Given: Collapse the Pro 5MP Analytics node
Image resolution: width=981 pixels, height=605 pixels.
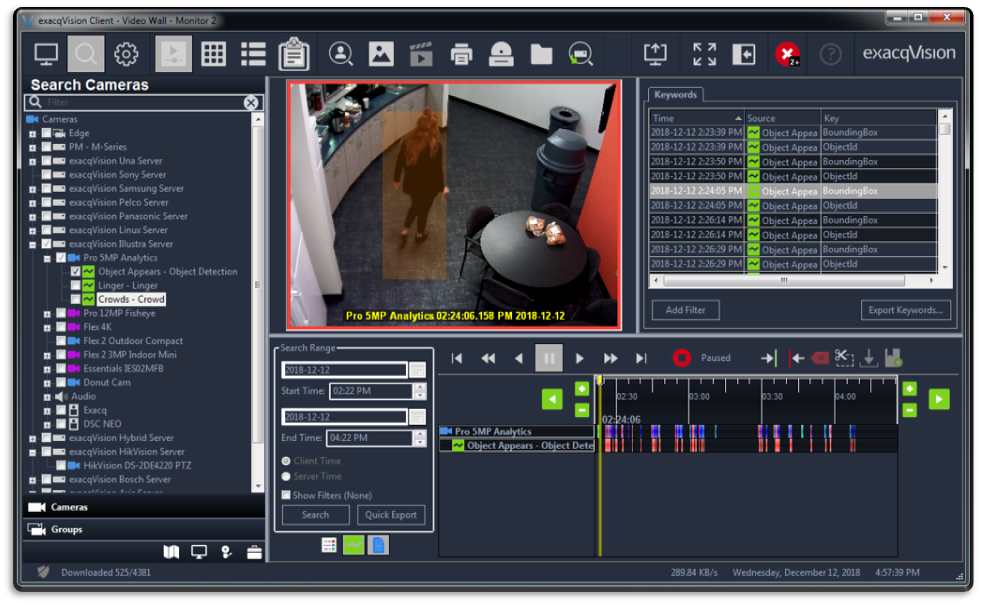Looking at the screenshot, I should [47, 258].
